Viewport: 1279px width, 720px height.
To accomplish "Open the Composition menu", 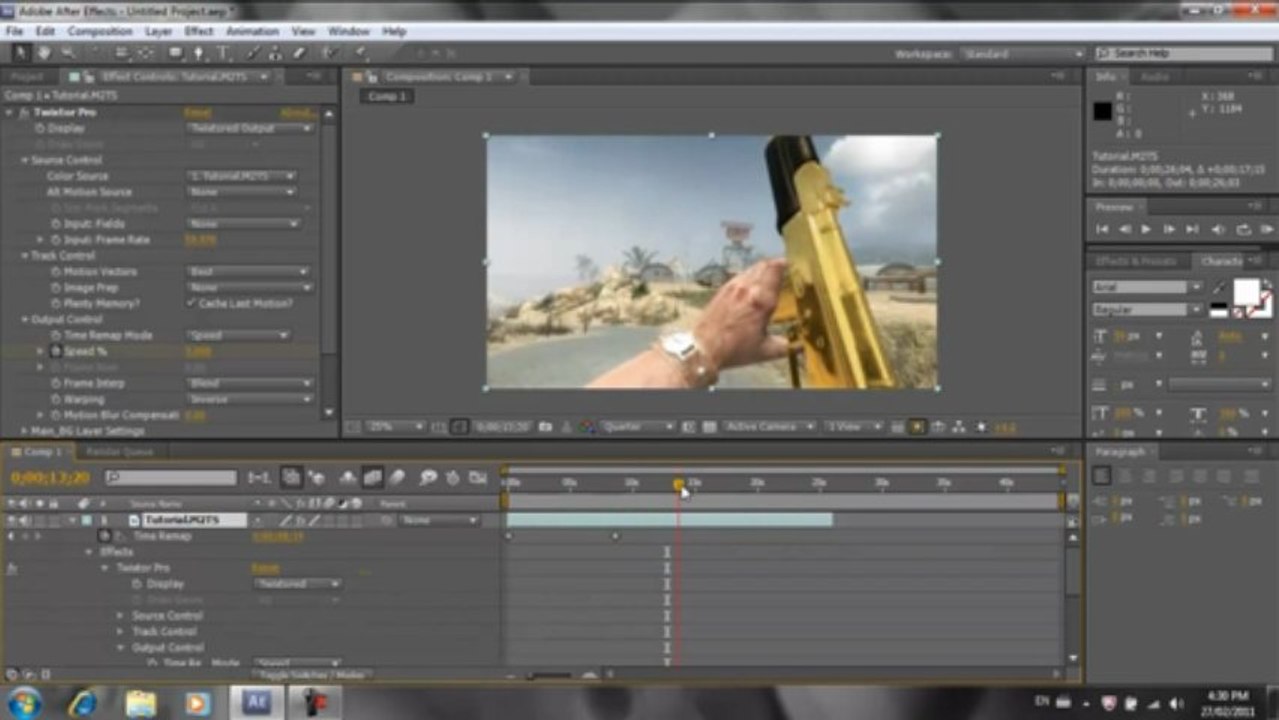I will [100, 31].
